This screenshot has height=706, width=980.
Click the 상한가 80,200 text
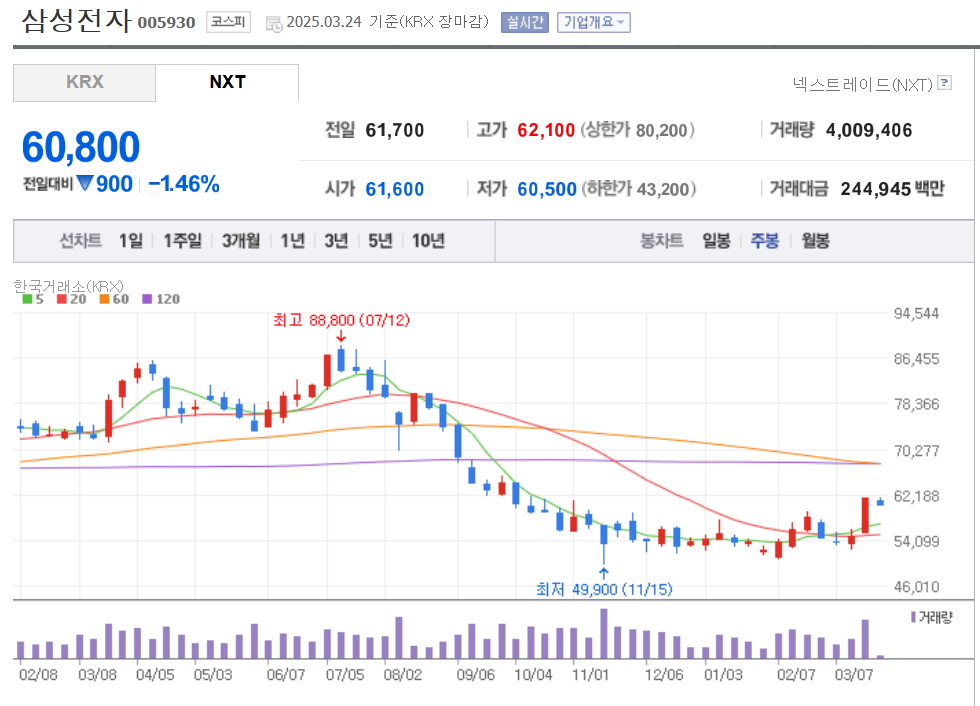pos(638,130)
